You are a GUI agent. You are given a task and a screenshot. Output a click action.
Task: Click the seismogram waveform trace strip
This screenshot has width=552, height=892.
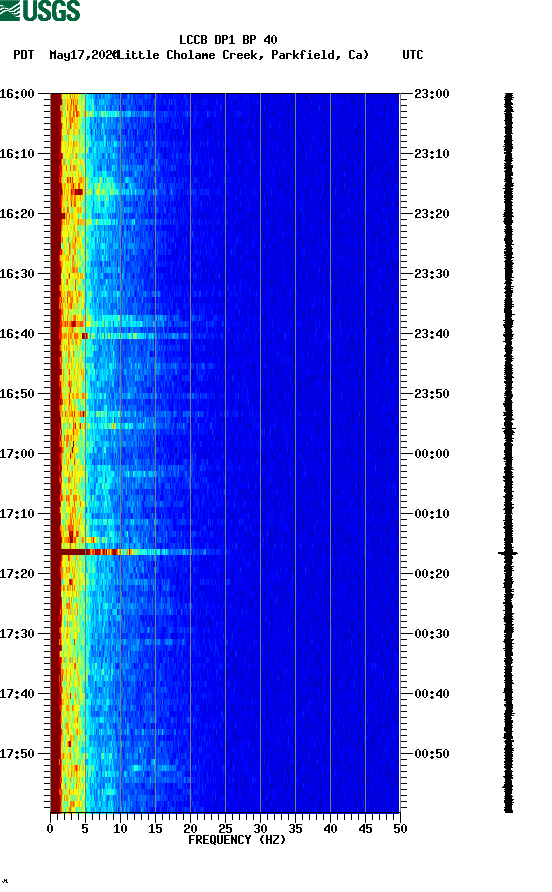pyautogui.click(x=508, y=453)
